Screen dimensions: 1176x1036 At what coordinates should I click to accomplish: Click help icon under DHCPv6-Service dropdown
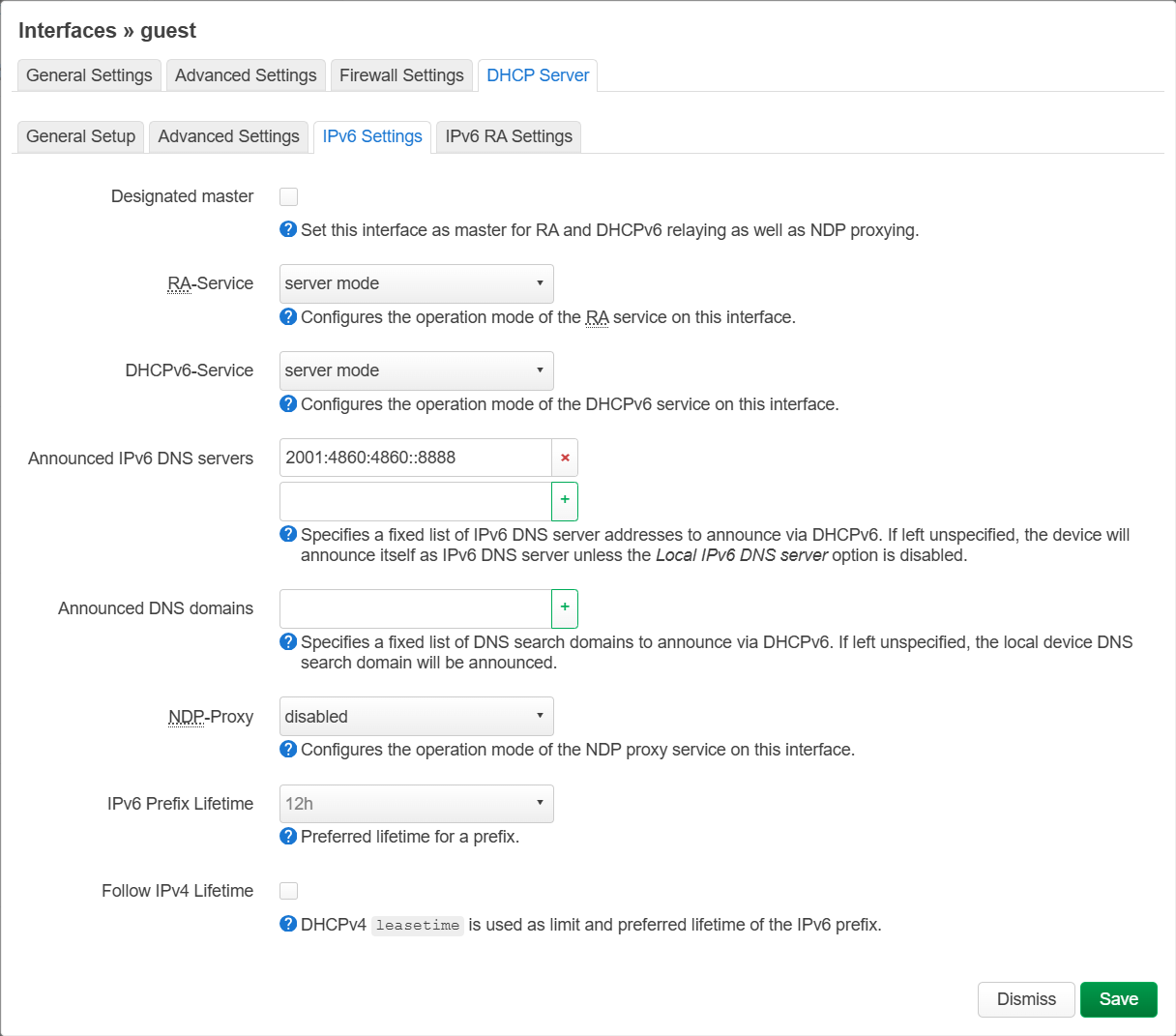click(288, 403)
